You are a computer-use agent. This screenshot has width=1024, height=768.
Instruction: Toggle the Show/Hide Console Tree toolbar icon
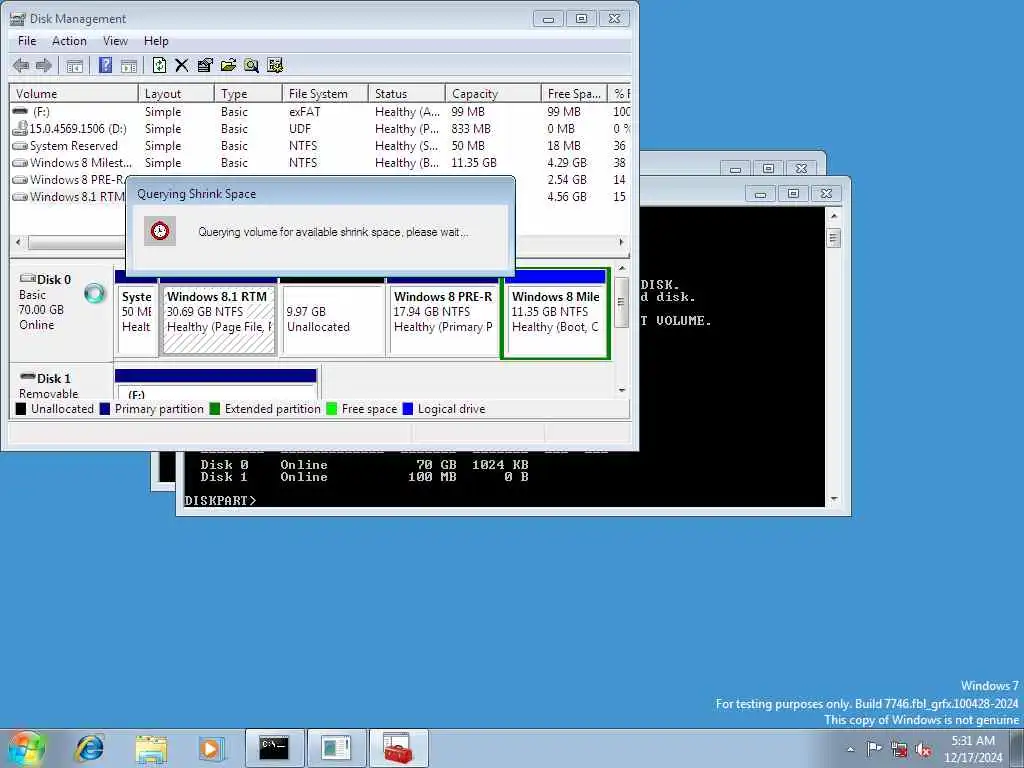tap(75, 65)
